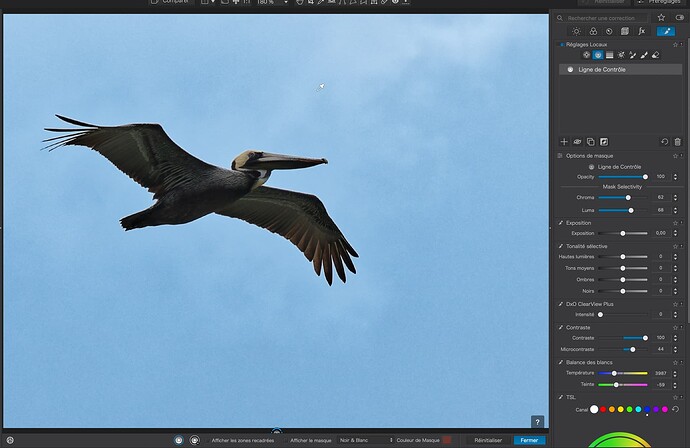Select the Eraser local adjustment tool

click(655, 55)
